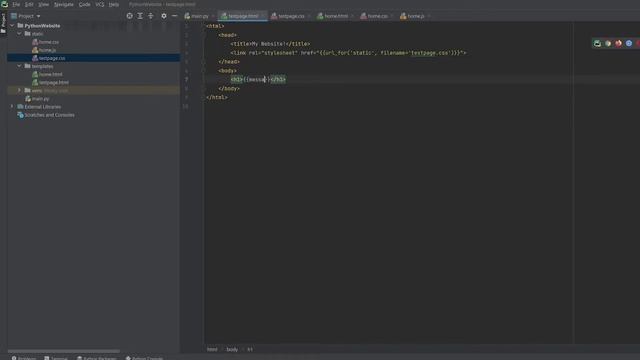Click the closing </html> tag line
640x360 pixels.
(x=217, y=97)
